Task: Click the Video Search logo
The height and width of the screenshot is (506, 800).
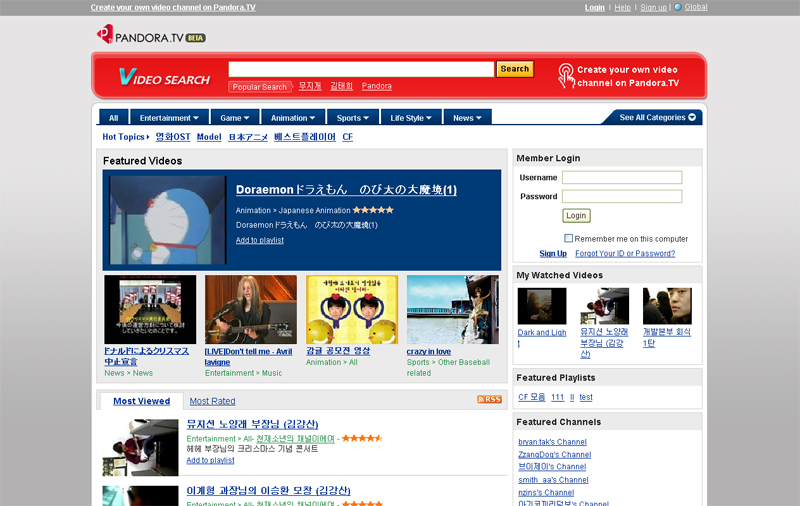Action: coord(164,77)
